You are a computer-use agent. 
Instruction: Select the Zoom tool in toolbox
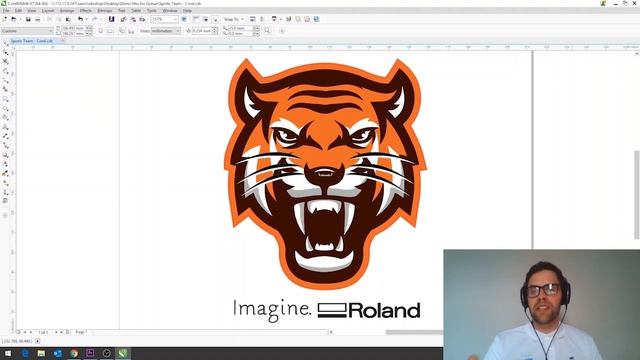click(5, 71)
